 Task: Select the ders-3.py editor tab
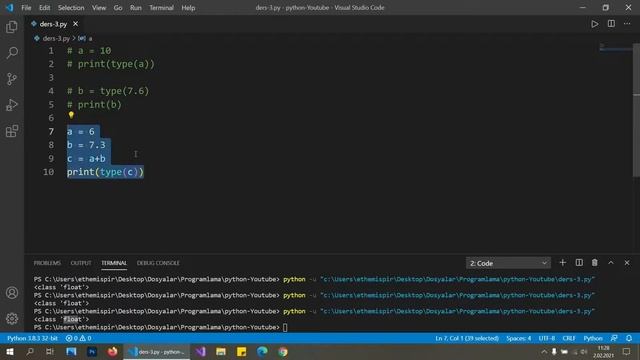point(53,24)
